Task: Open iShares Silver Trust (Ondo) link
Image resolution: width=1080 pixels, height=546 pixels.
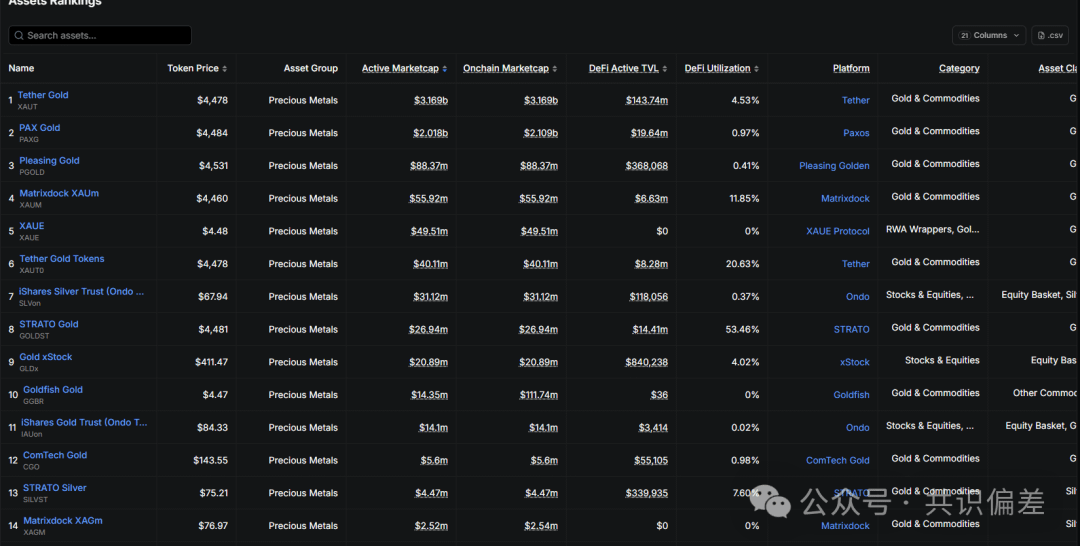Action: [x=81, y=291]
